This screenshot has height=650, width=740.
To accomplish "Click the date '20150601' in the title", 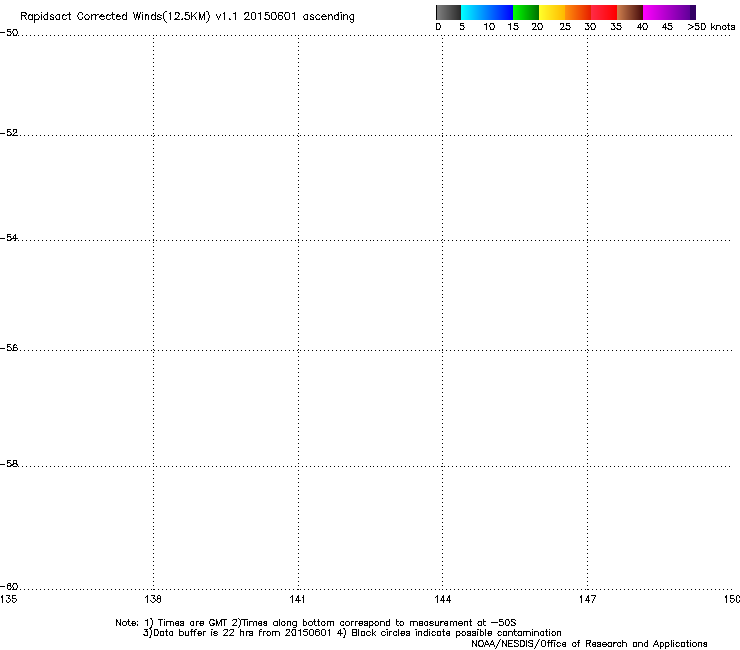I will coord(270,16).
